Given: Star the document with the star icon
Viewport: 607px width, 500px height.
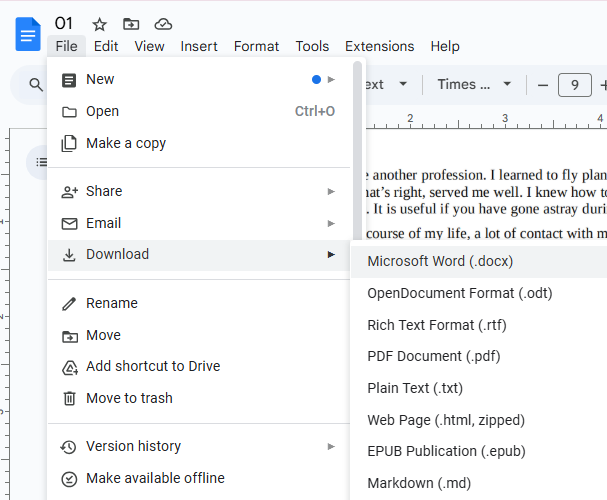Looking at the screenshot, I should coord(99,24).
